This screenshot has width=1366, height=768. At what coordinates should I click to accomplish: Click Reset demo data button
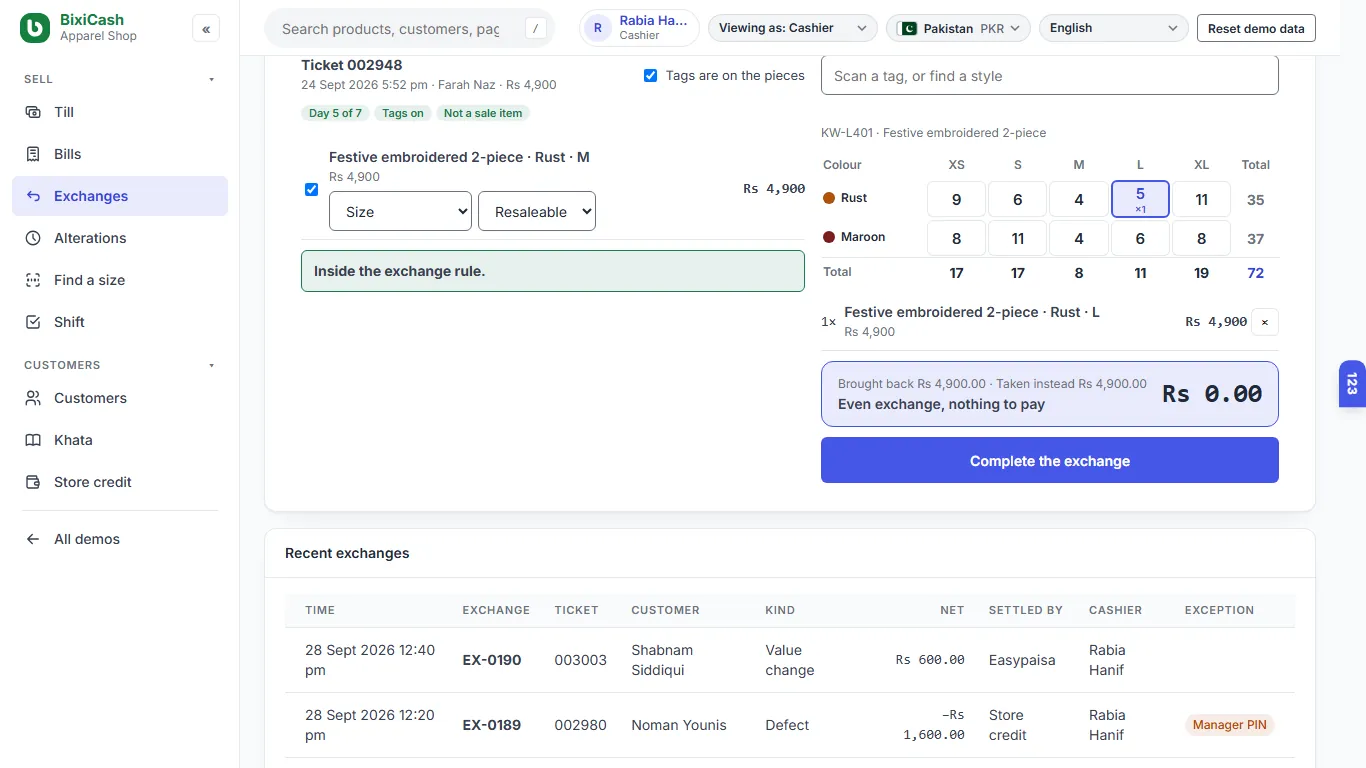[x=1256, y=28]
